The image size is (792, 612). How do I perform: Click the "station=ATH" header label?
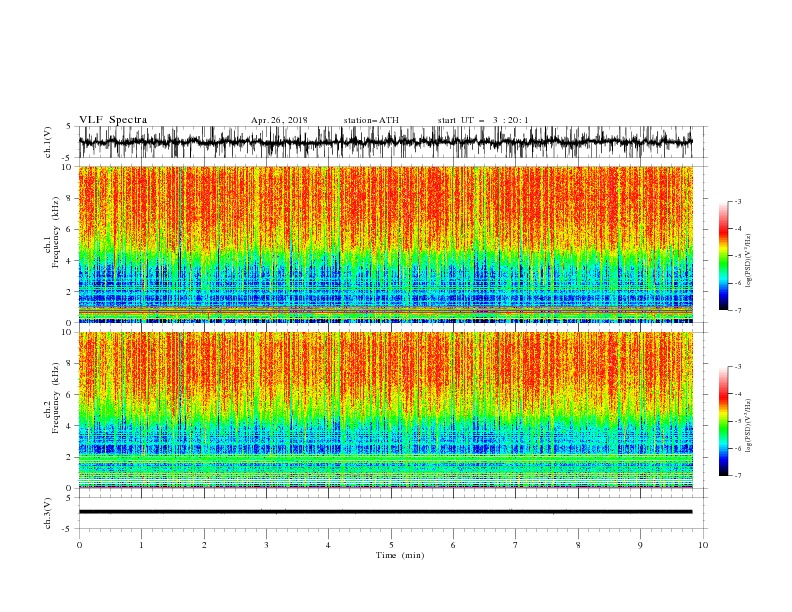click(x=371, y=120)
